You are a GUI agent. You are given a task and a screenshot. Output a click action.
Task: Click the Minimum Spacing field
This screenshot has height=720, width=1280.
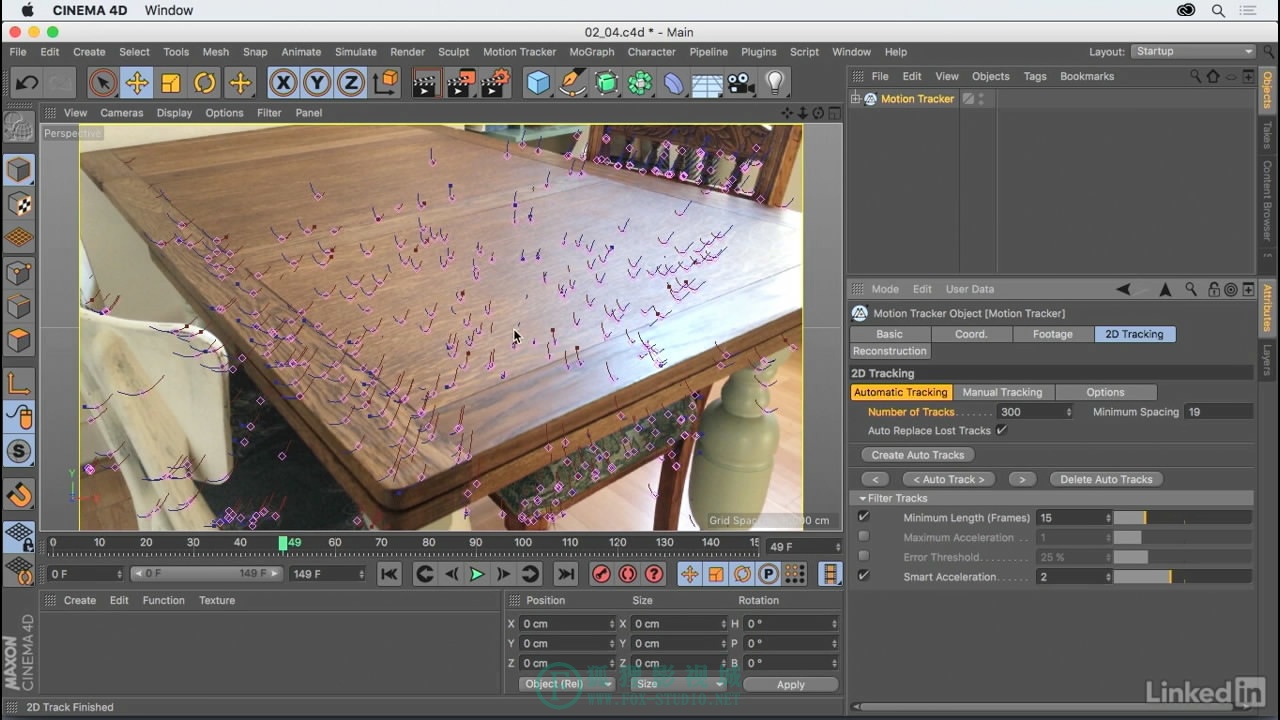(1218, 412)
